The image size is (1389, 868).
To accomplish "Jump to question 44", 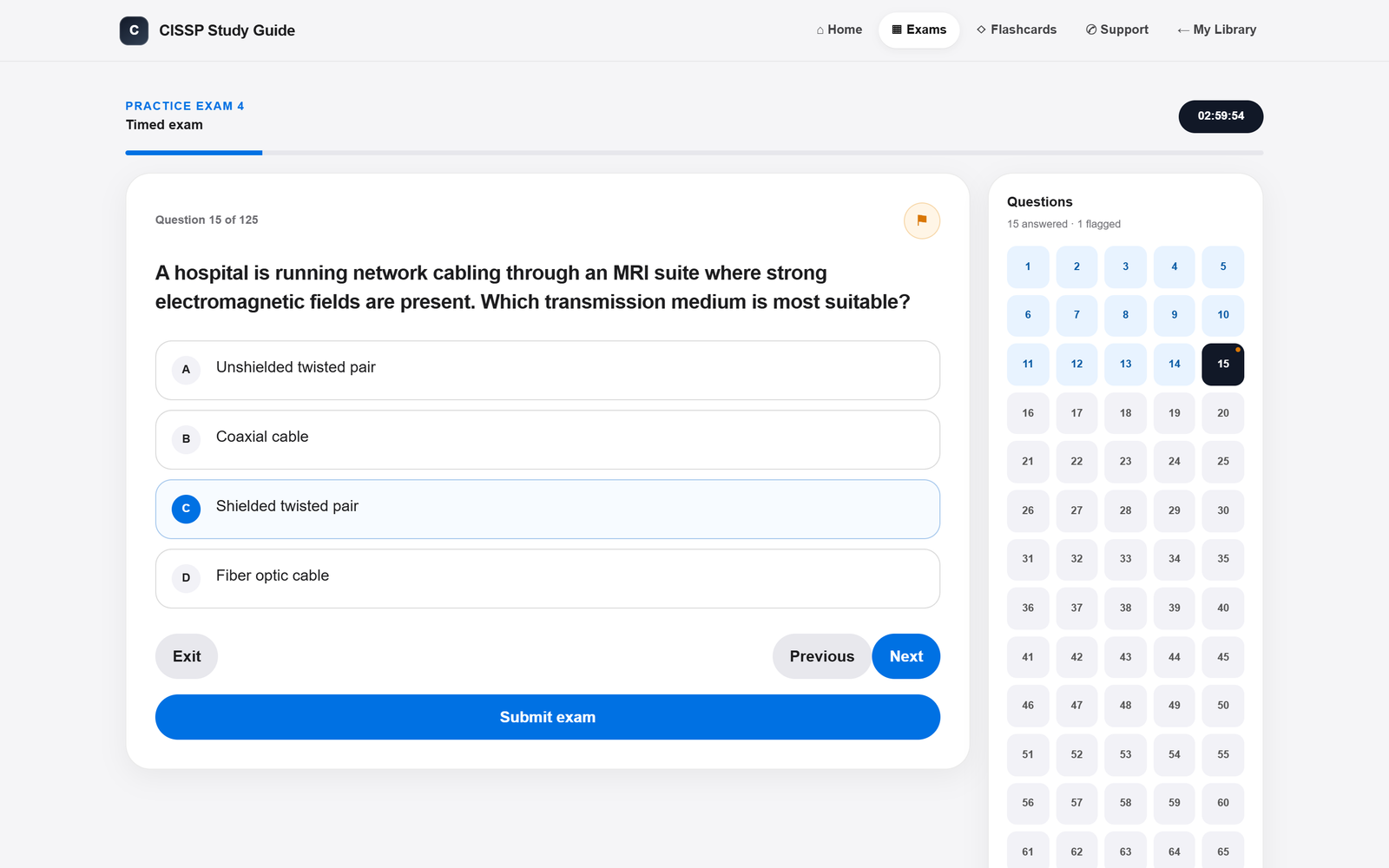I will click(x=1175, y=657).
